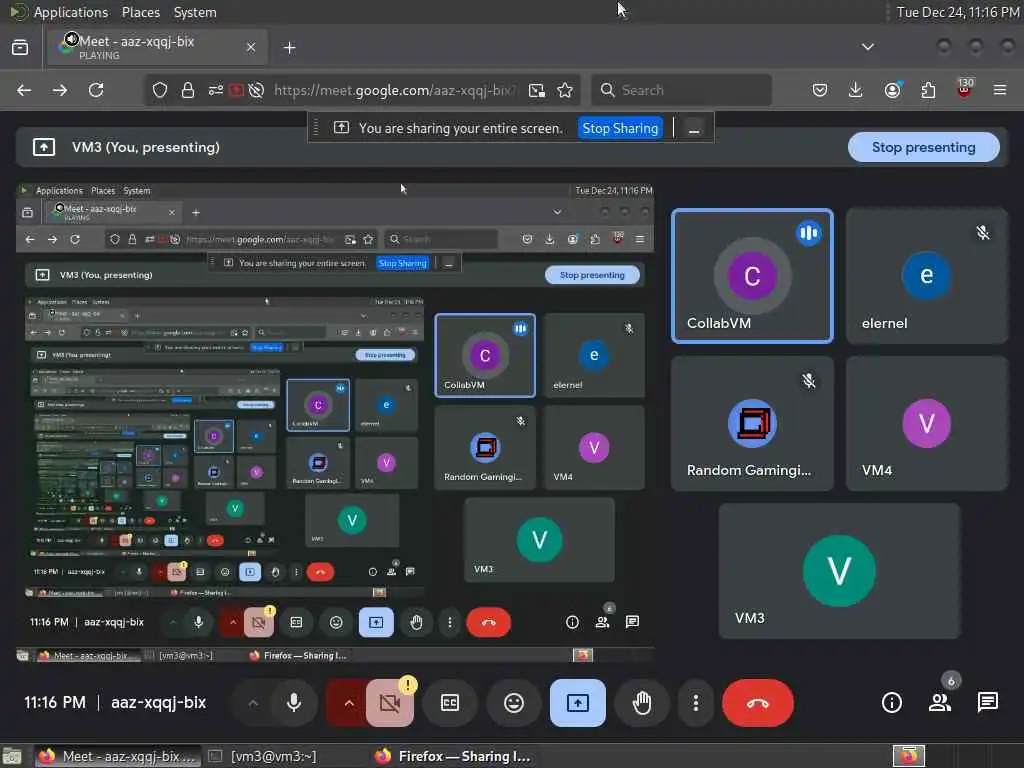Click the show desktop icon in the taskbar
Viewport: 1024px width, 768px height.
(12, 757)
